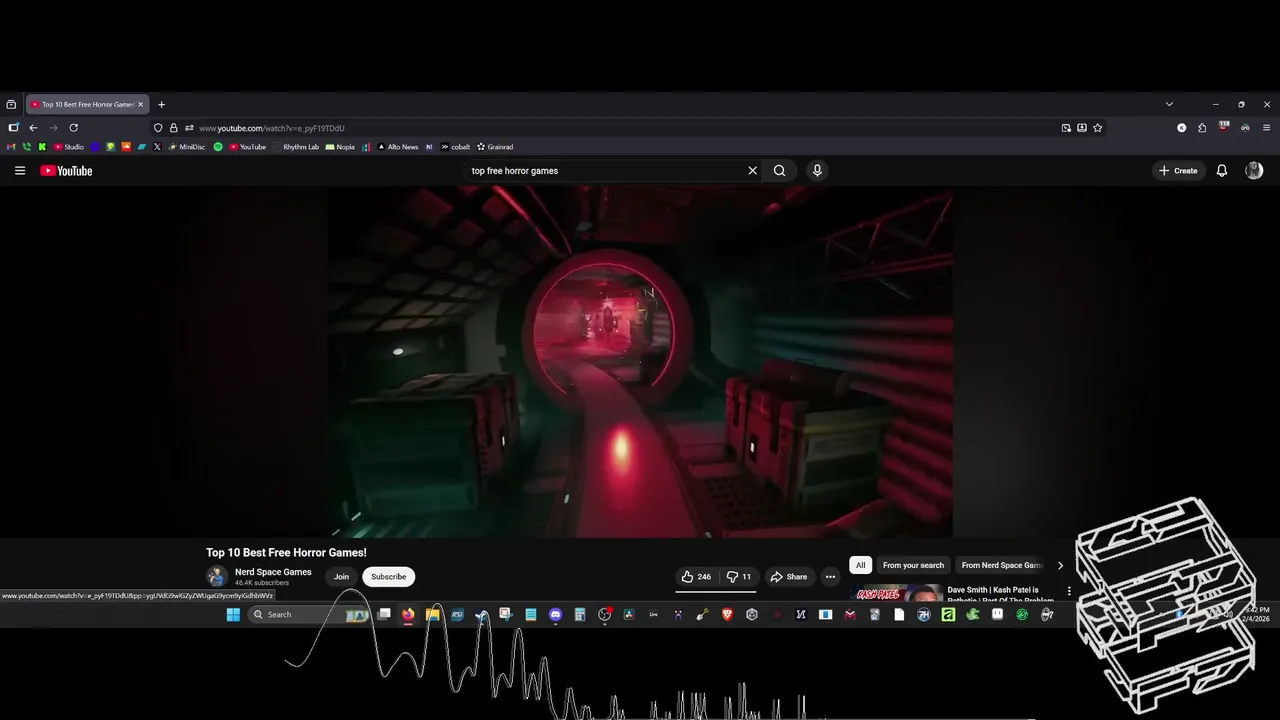This screenshot has height=720, width=1280.
Task: Go back with the browser back arrow
Action: [x=33, y=128]
